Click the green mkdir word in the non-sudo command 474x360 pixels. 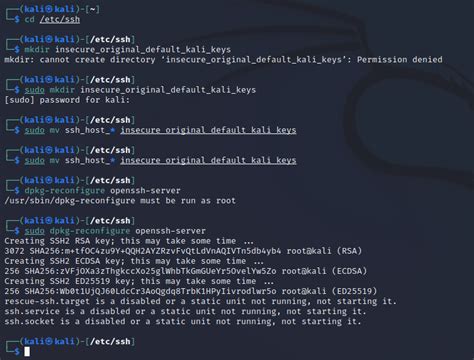[37, 50]
